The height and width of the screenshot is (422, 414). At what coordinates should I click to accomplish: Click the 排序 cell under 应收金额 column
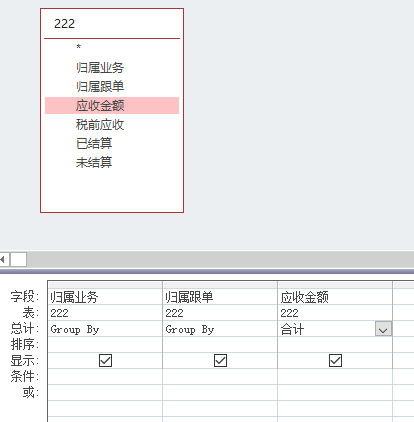[x=335, y=344]
